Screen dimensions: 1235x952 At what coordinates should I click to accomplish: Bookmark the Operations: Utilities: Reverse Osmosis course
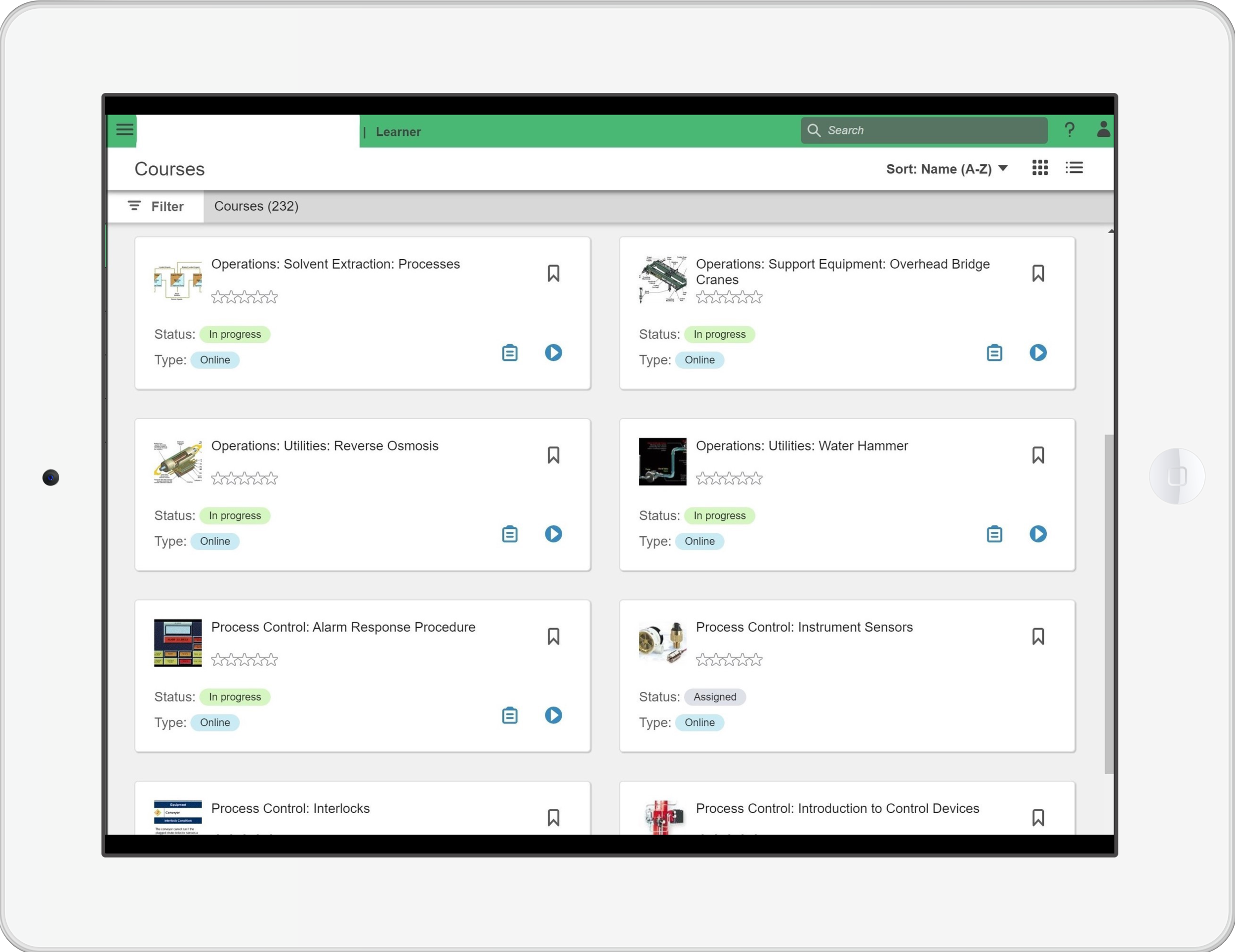553,454
